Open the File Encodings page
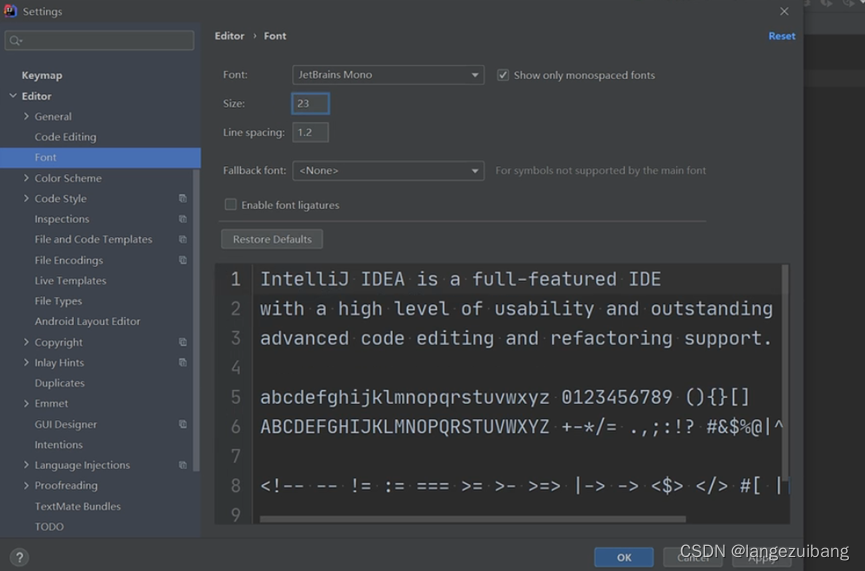This screenshot has width=865, height=571. pos(68,260)
